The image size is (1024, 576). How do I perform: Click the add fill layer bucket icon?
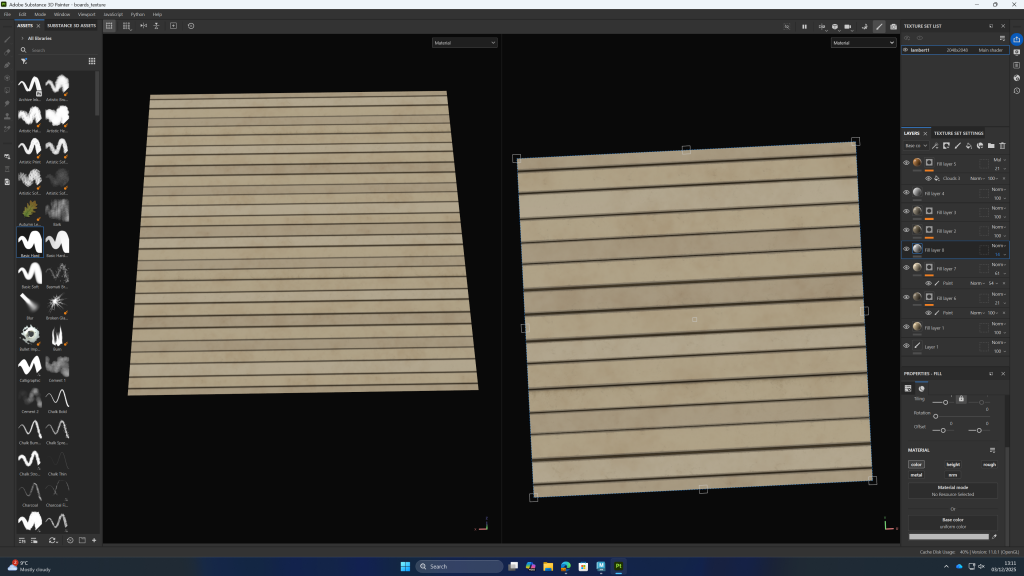tap(968, 146)
